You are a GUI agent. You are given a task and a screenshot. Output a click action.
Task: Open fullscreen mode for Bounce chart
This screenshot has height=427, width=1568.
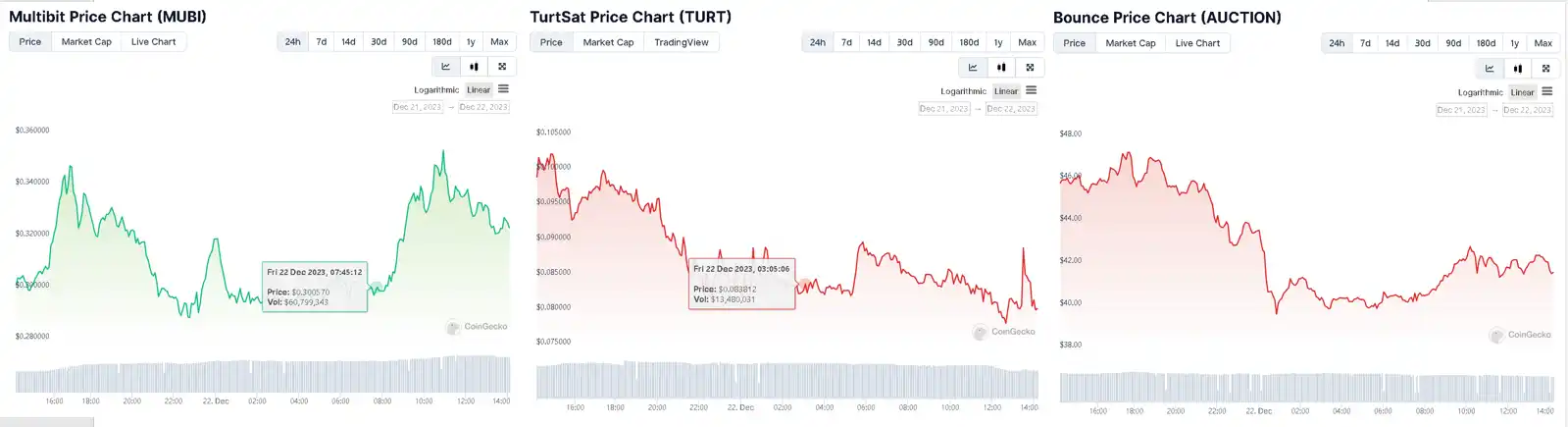pos(1546,69)
